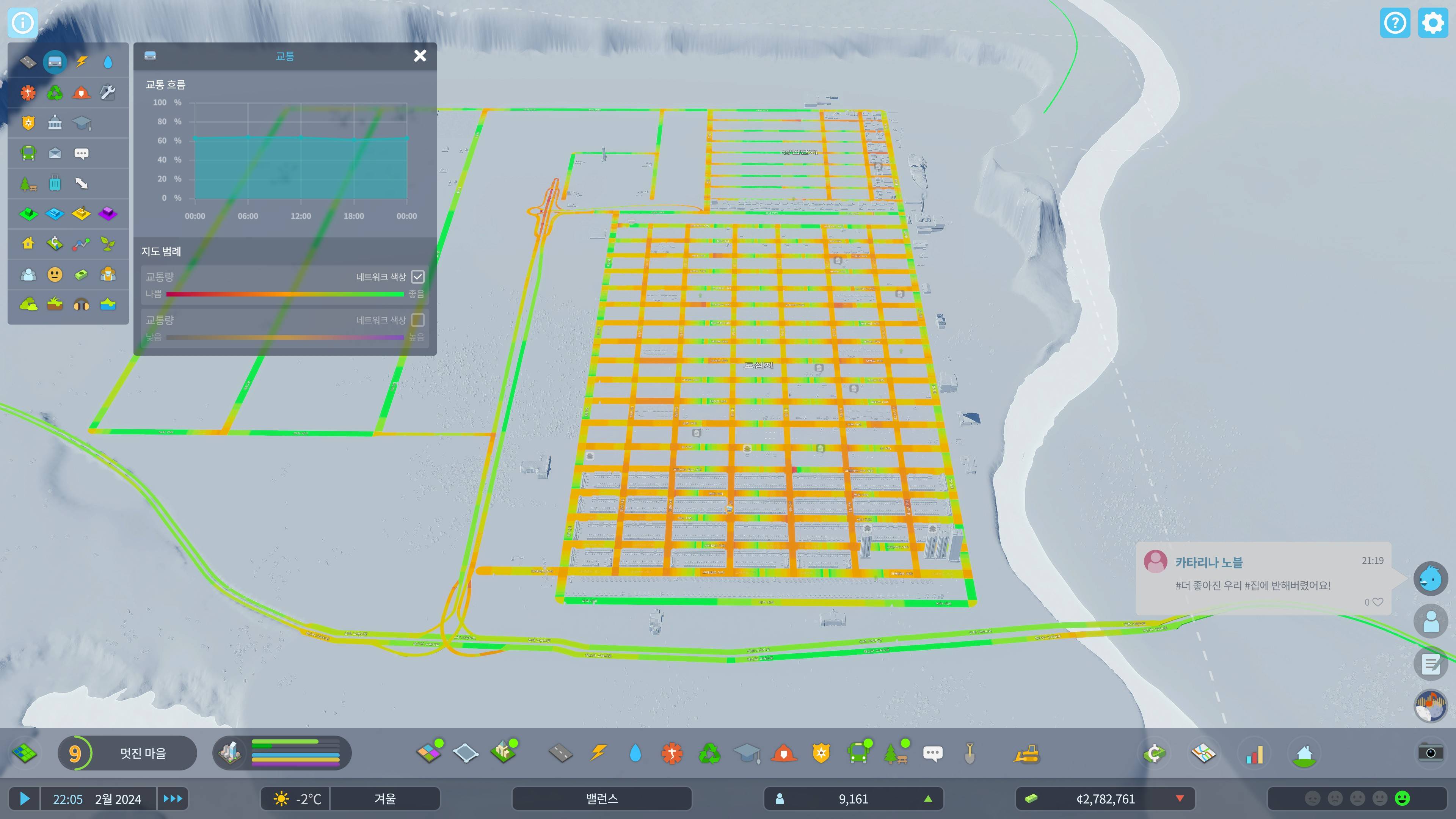The width and height of the screenshot is (1456, 819).
Task: Like the 카타리나 노블 chirp heart
Action: pos(1378,602)
